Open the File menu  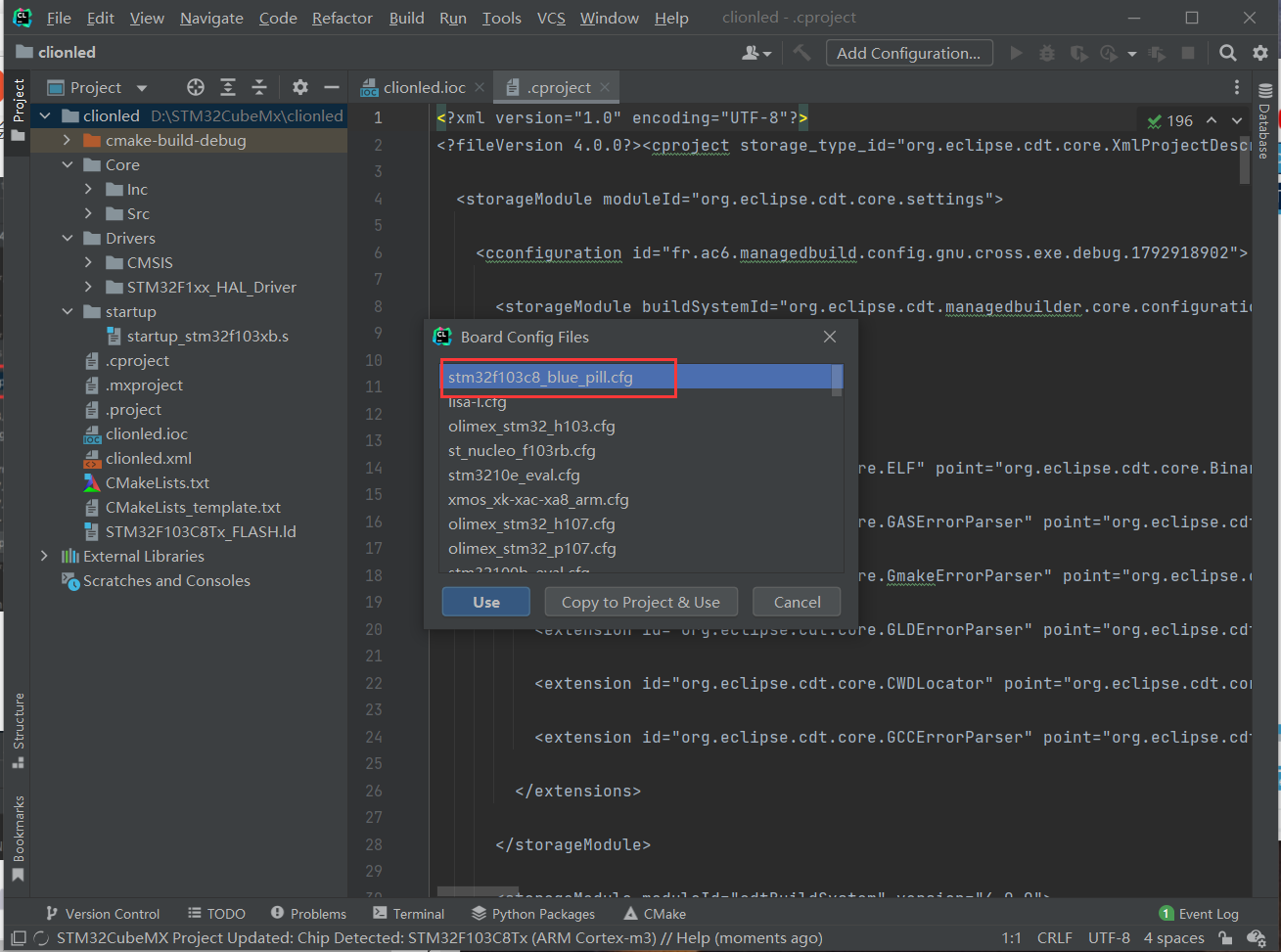click(59, 18)
